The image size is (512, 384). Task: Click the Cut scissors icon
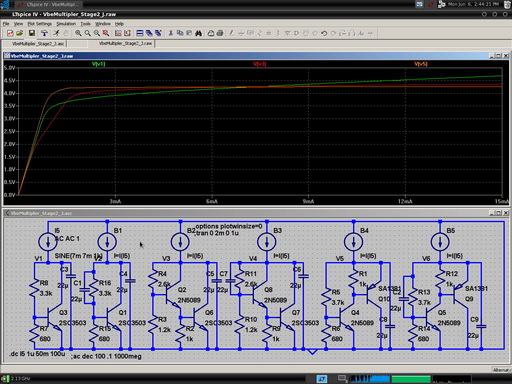(170, 33)
